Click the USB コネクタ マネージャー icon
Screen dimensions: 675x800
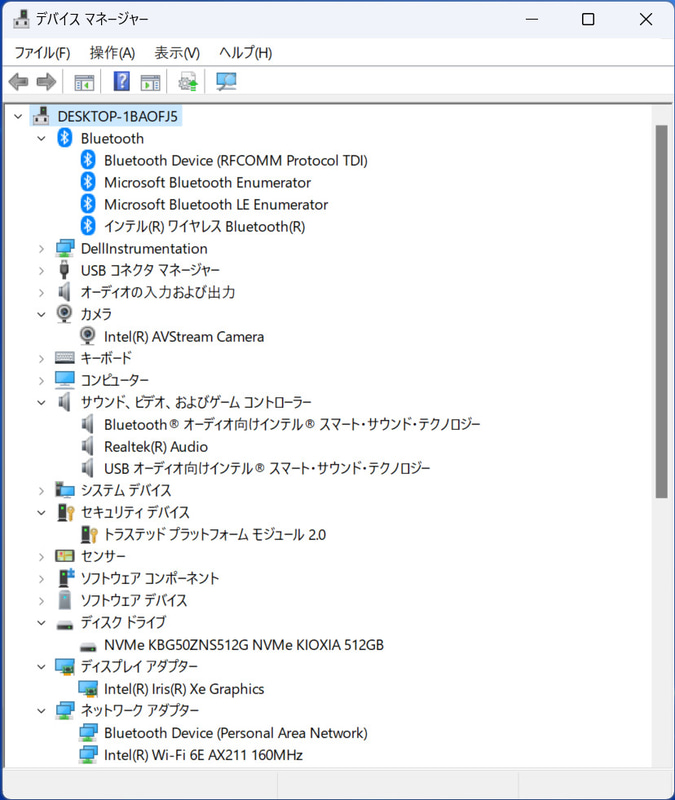click(x=64, y=270)
